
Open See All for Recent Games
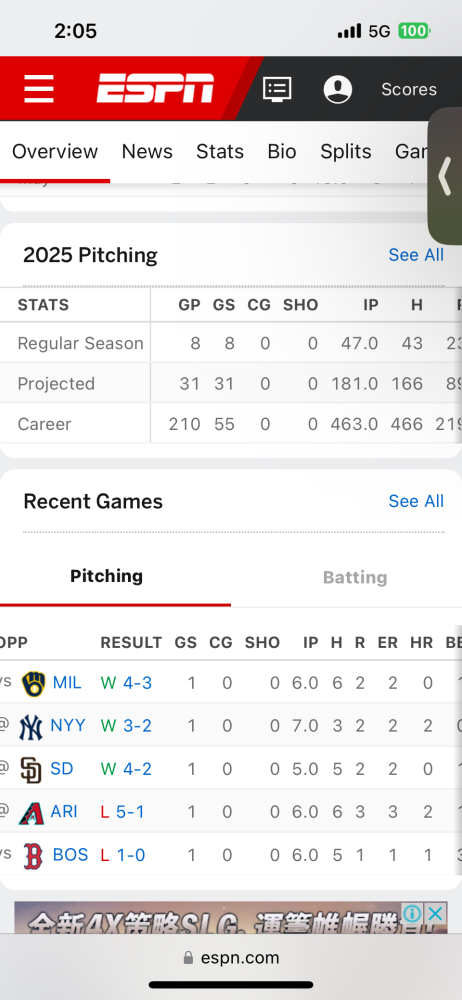click(x=416, y=501)
